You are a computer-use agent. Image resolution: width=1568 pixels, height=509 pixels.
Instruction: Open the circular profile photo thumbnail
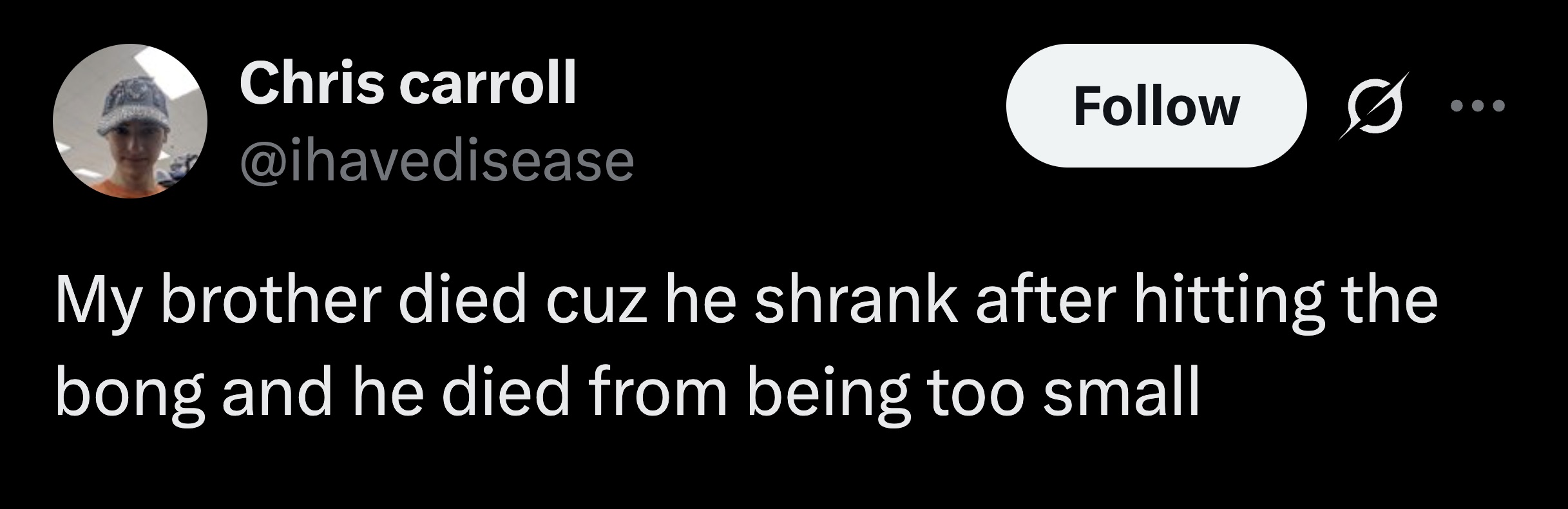(130, 121)
